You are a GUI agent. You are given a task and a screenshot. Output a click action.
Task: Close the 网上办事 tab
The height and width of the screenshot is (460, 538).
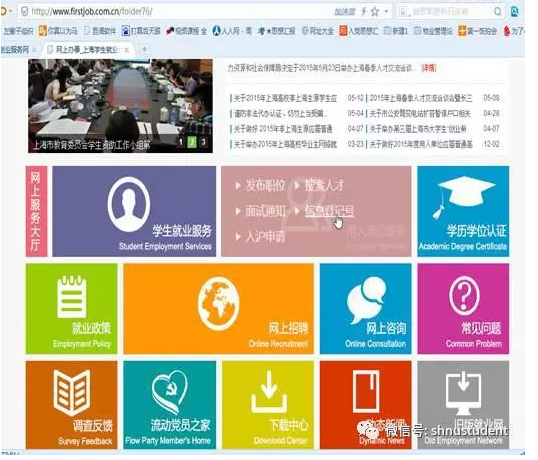tap(127, 50)
